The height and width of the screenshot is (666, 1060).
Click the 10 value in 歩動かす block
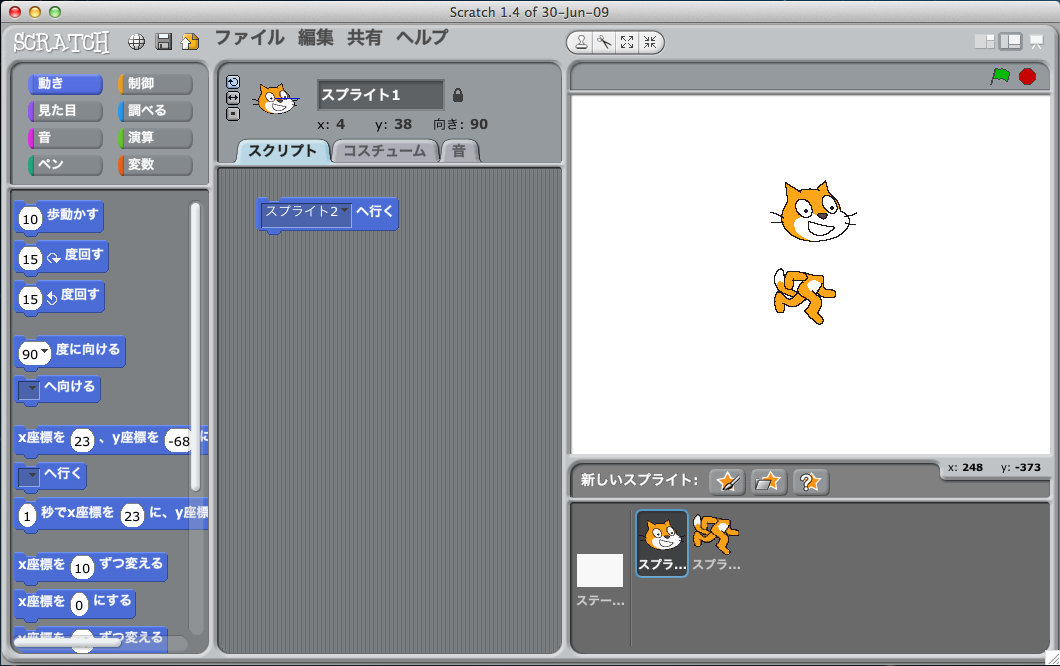(x=30, y=218)
